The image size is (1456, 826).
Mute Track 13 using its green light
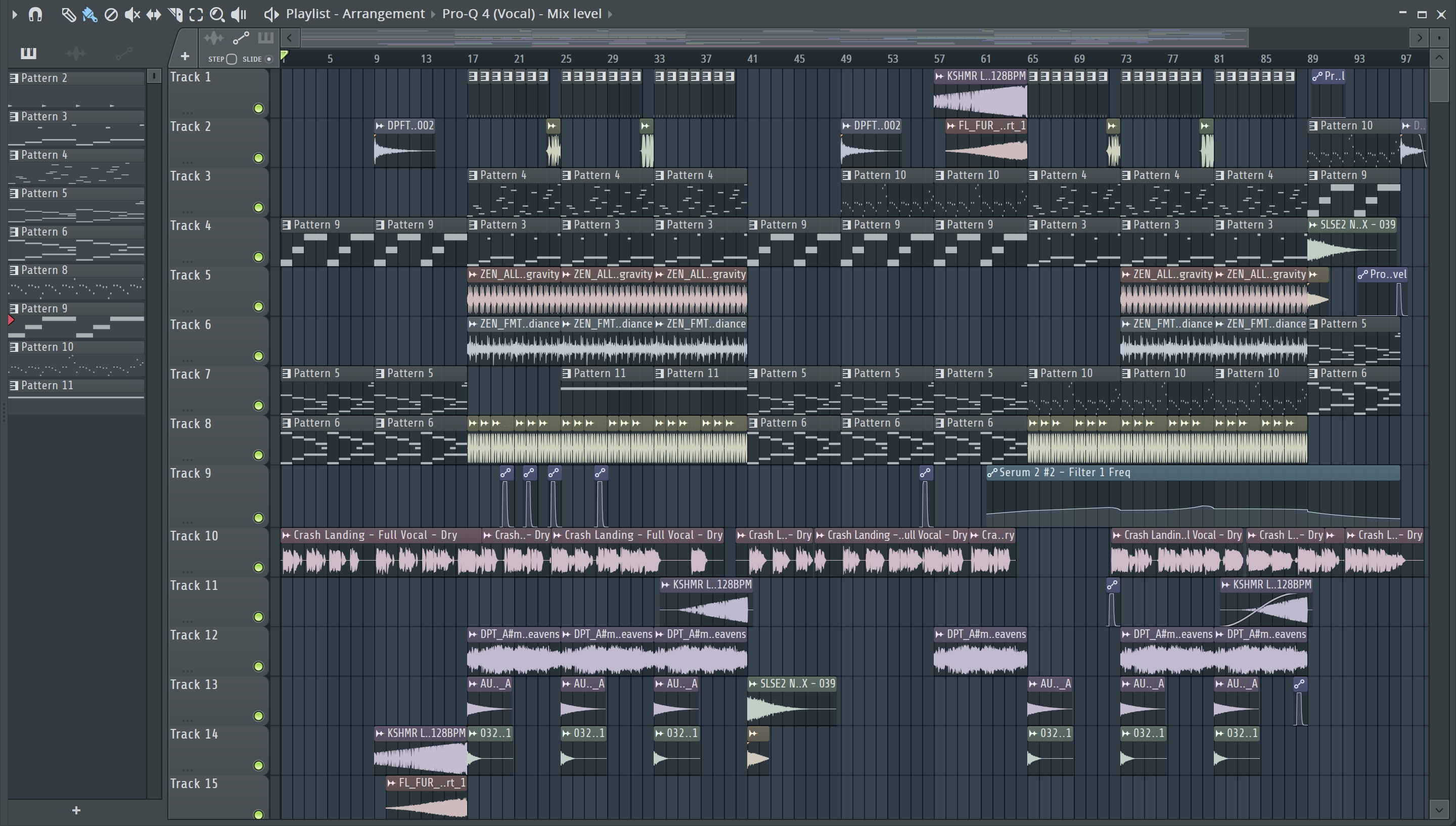tap(259, 716)
